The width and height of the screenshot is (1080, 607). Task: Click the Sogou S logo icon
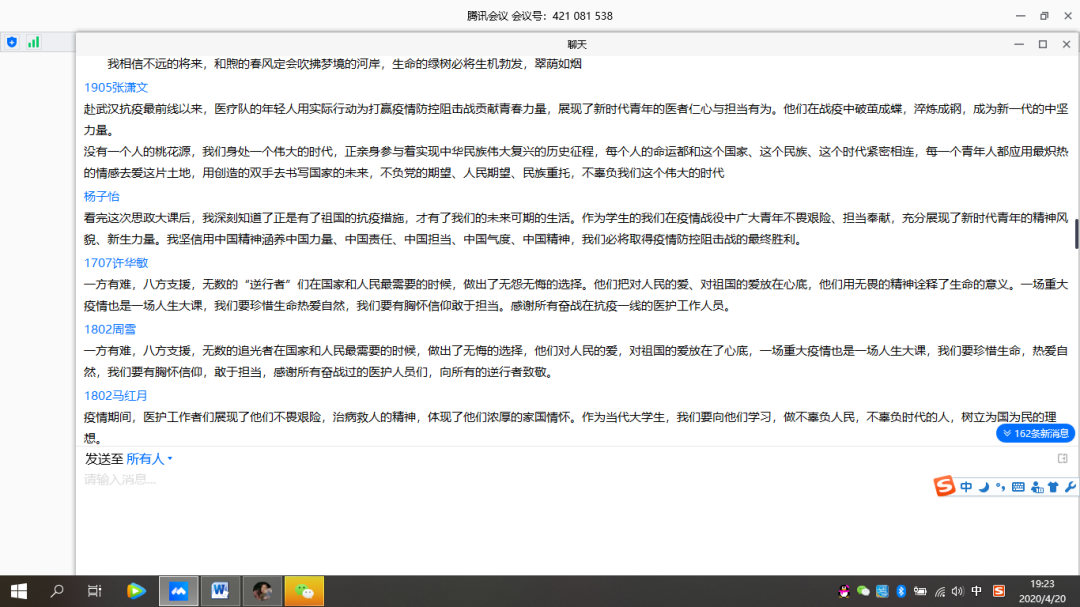click(x=942, y=487)
